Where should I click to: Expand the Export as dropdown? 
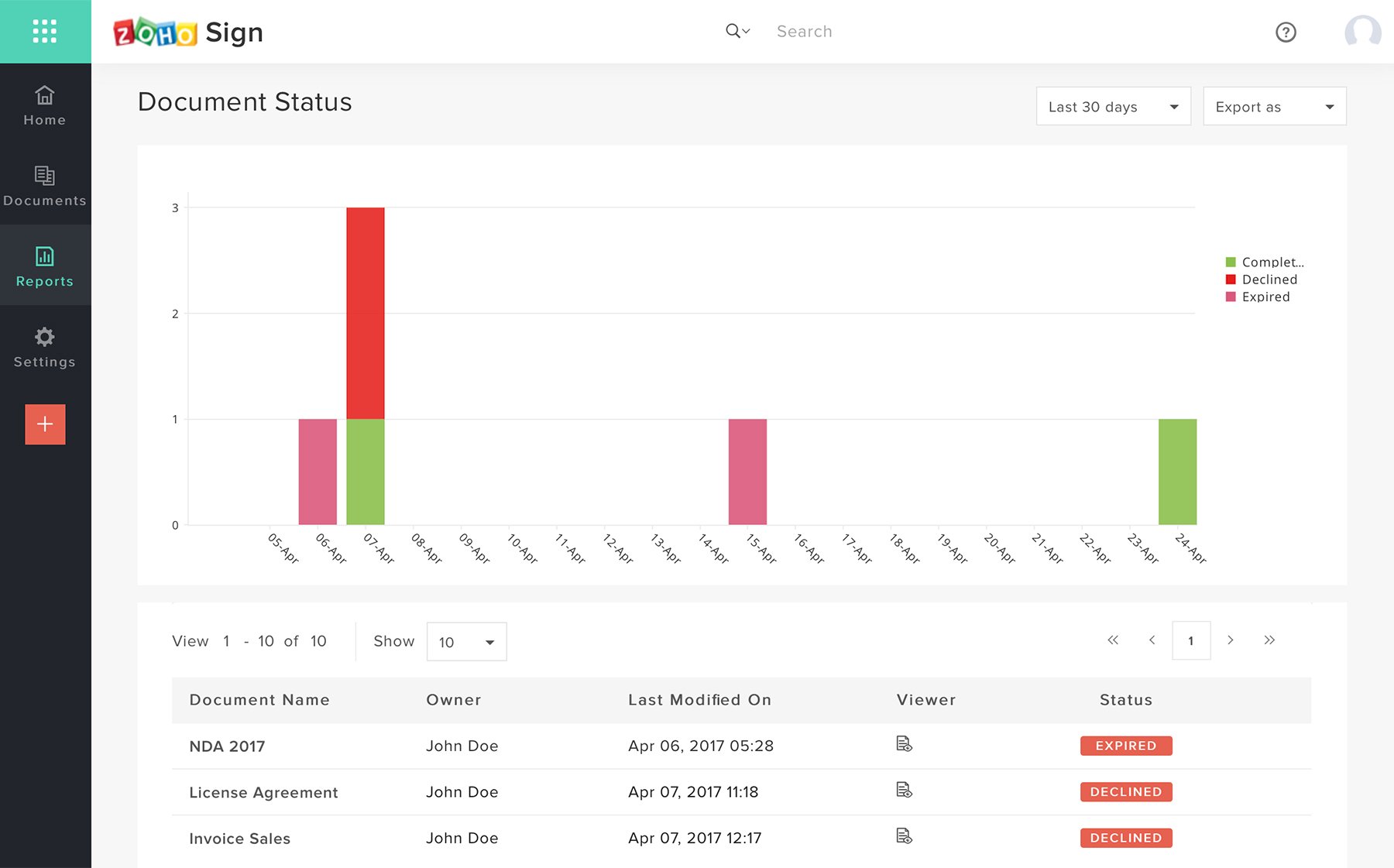coord(1274,107)
